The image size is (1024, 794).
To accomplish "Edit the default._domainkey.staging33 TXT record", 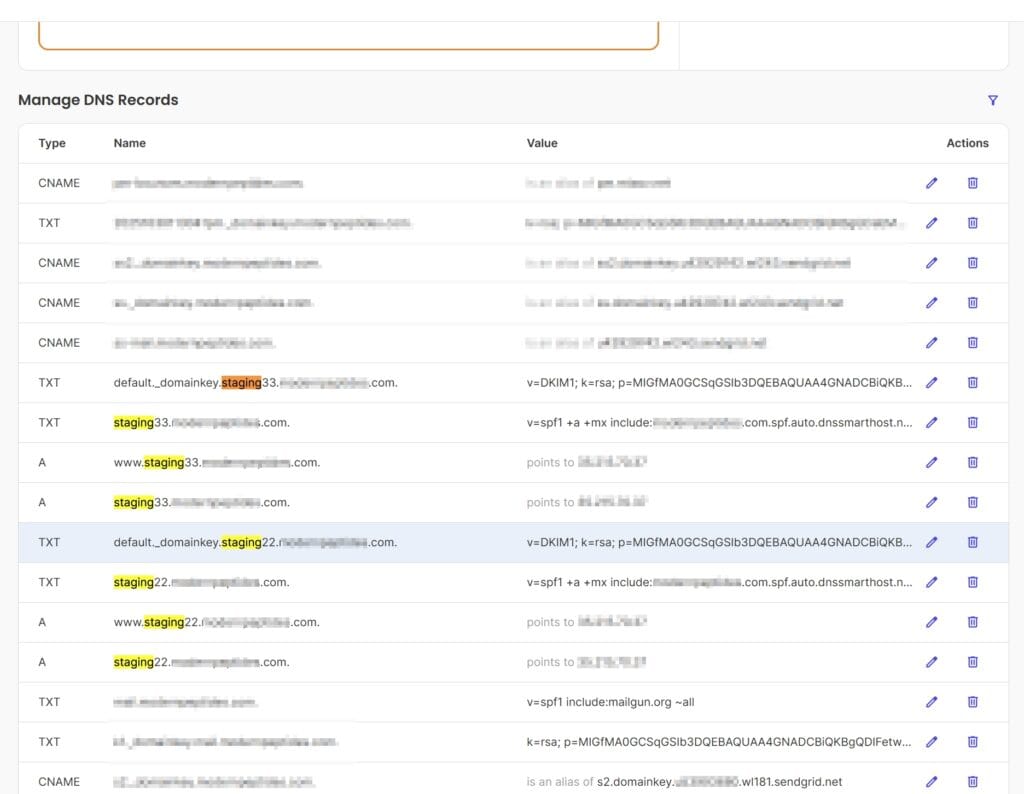I will pos(932,382).
